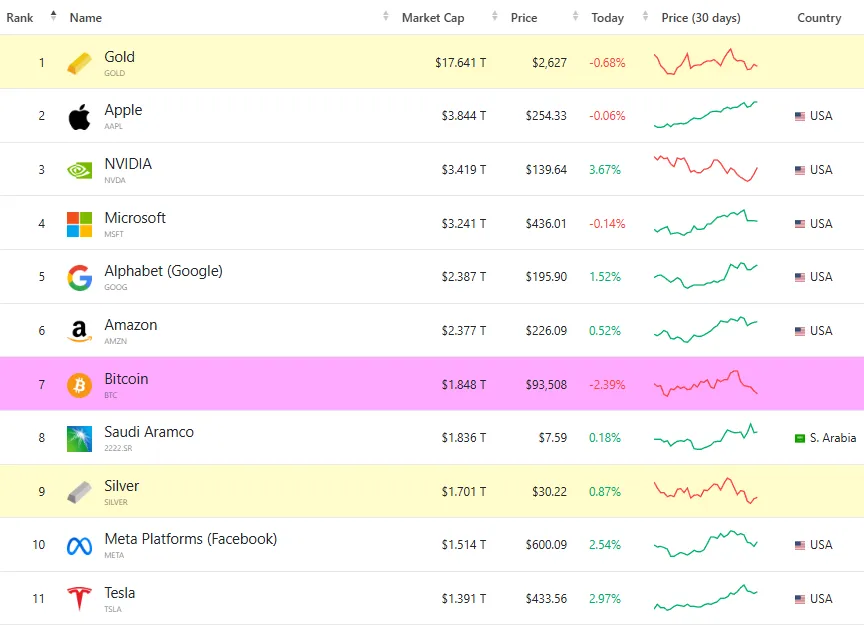864x626 pixels.
Task: Click the Gold bar icon
Action: 79,63
